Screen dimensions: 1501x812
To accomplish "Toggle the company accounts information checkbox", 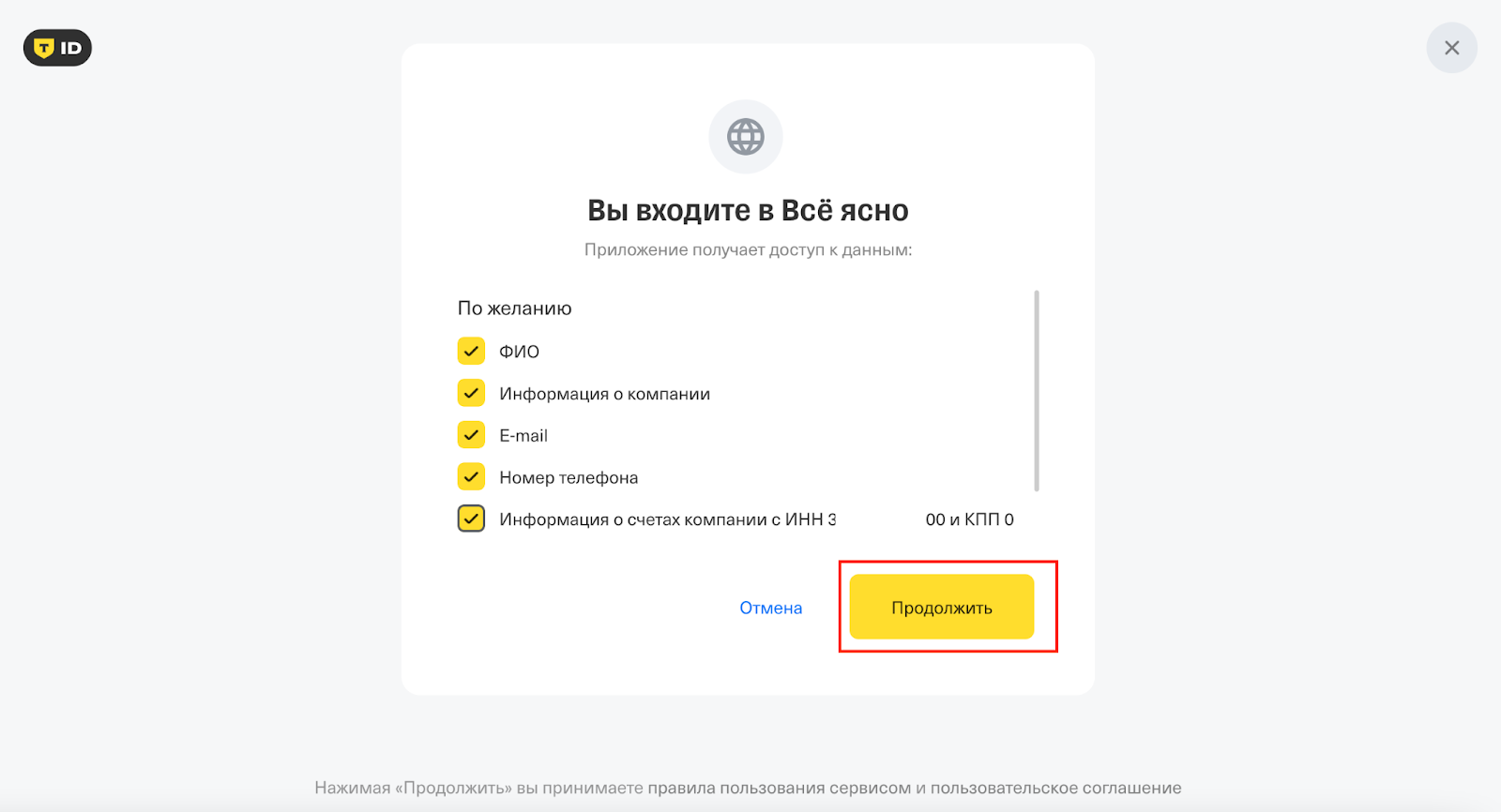I will (471, 519).
